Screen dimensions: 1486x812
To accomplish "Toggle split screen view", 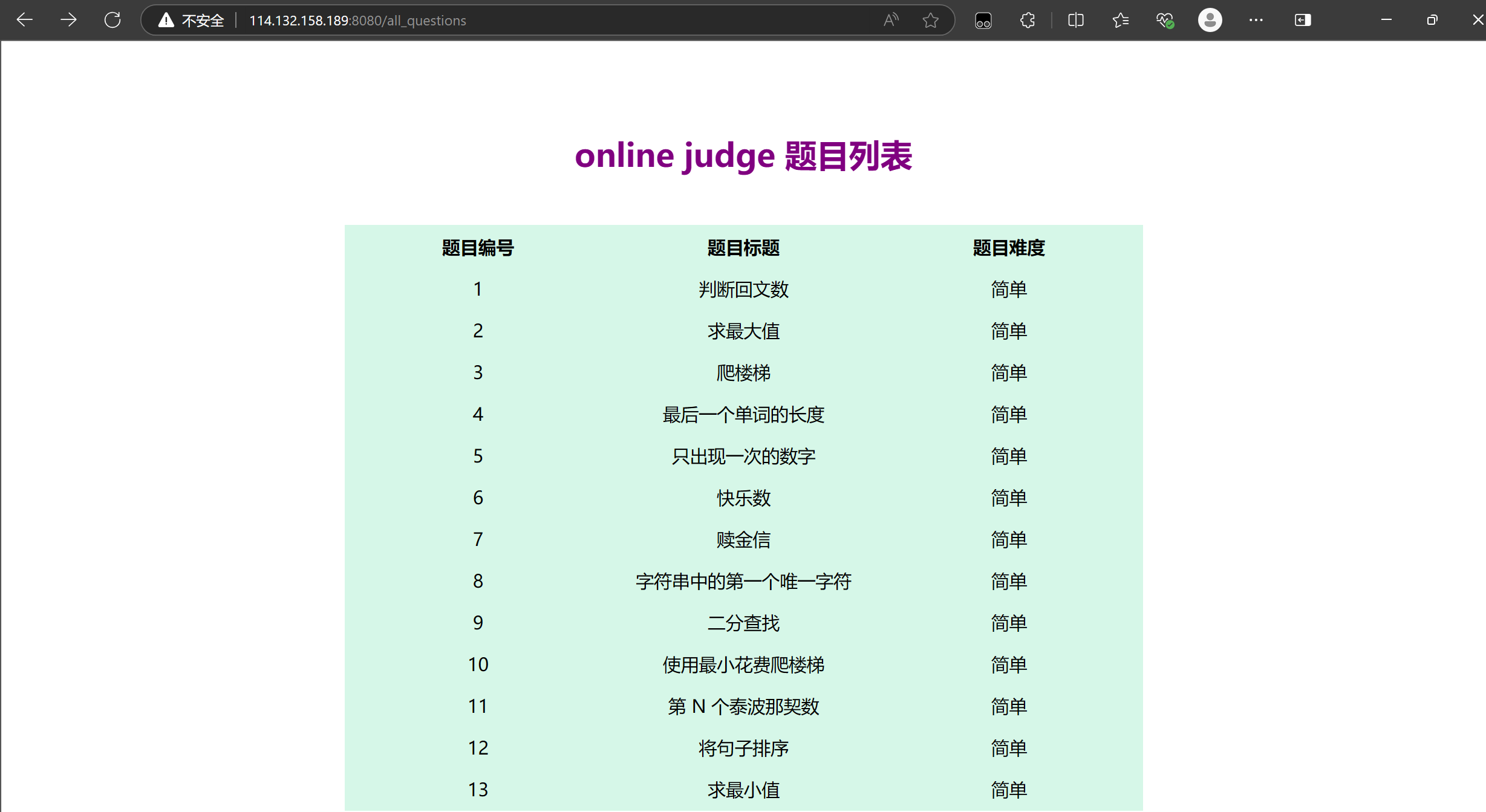I will [1076, 20].
